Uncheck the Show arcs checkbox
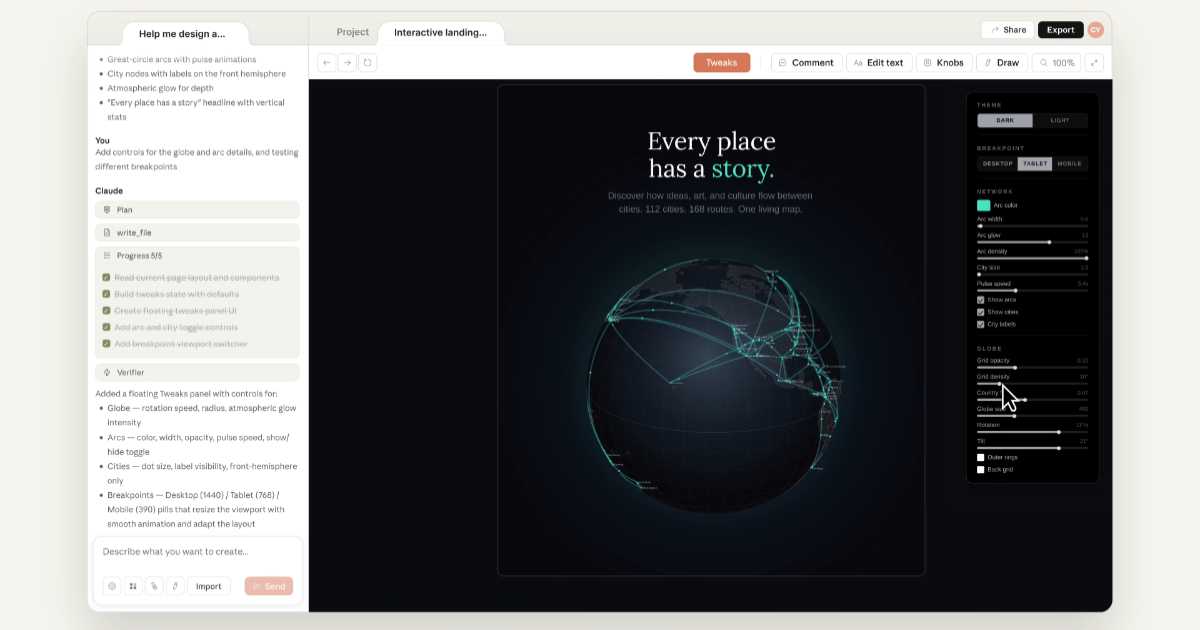The image size is (1200, 630). coord(981,300)
